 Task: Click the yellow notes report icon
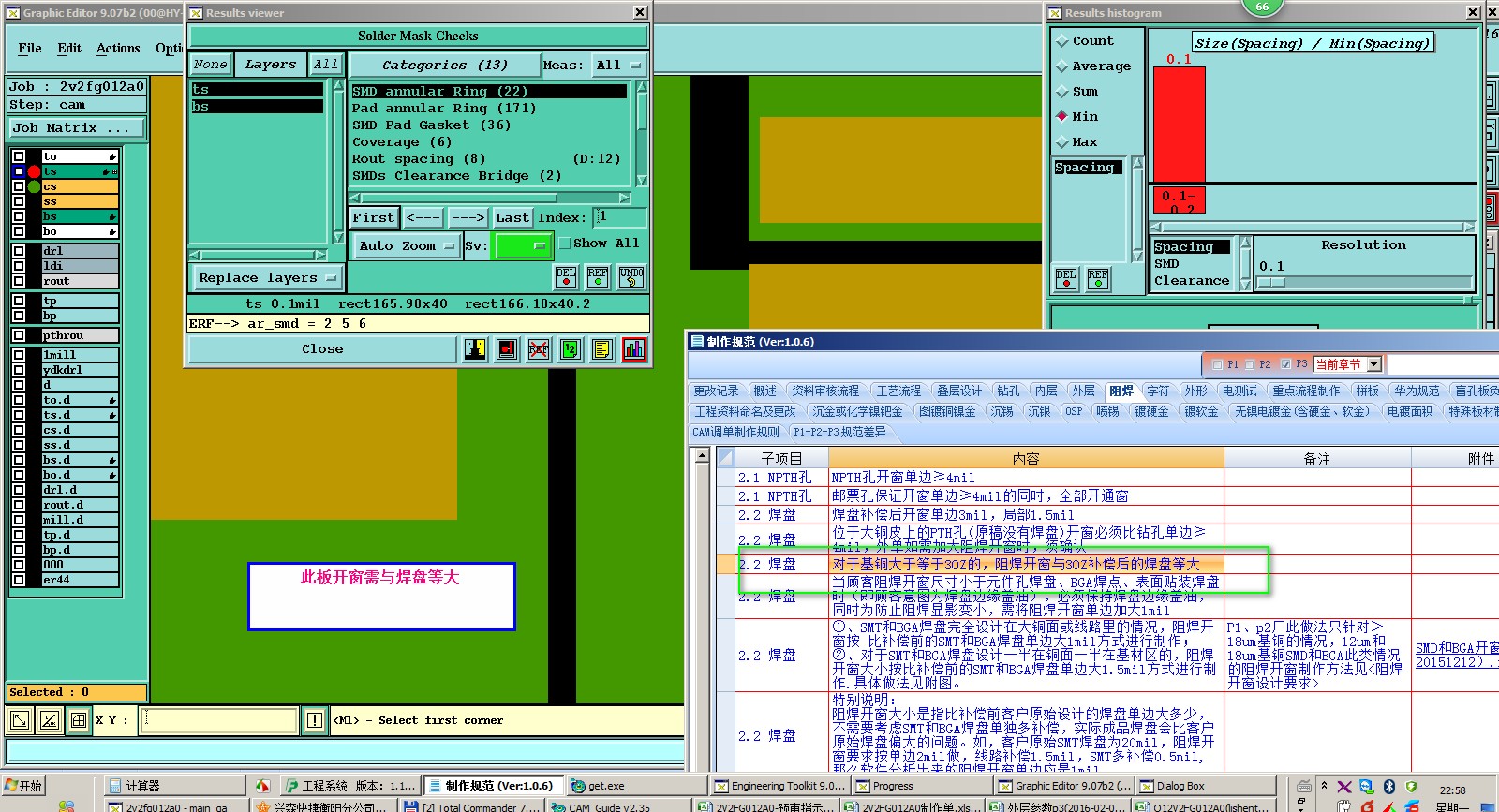pos(602,349)
